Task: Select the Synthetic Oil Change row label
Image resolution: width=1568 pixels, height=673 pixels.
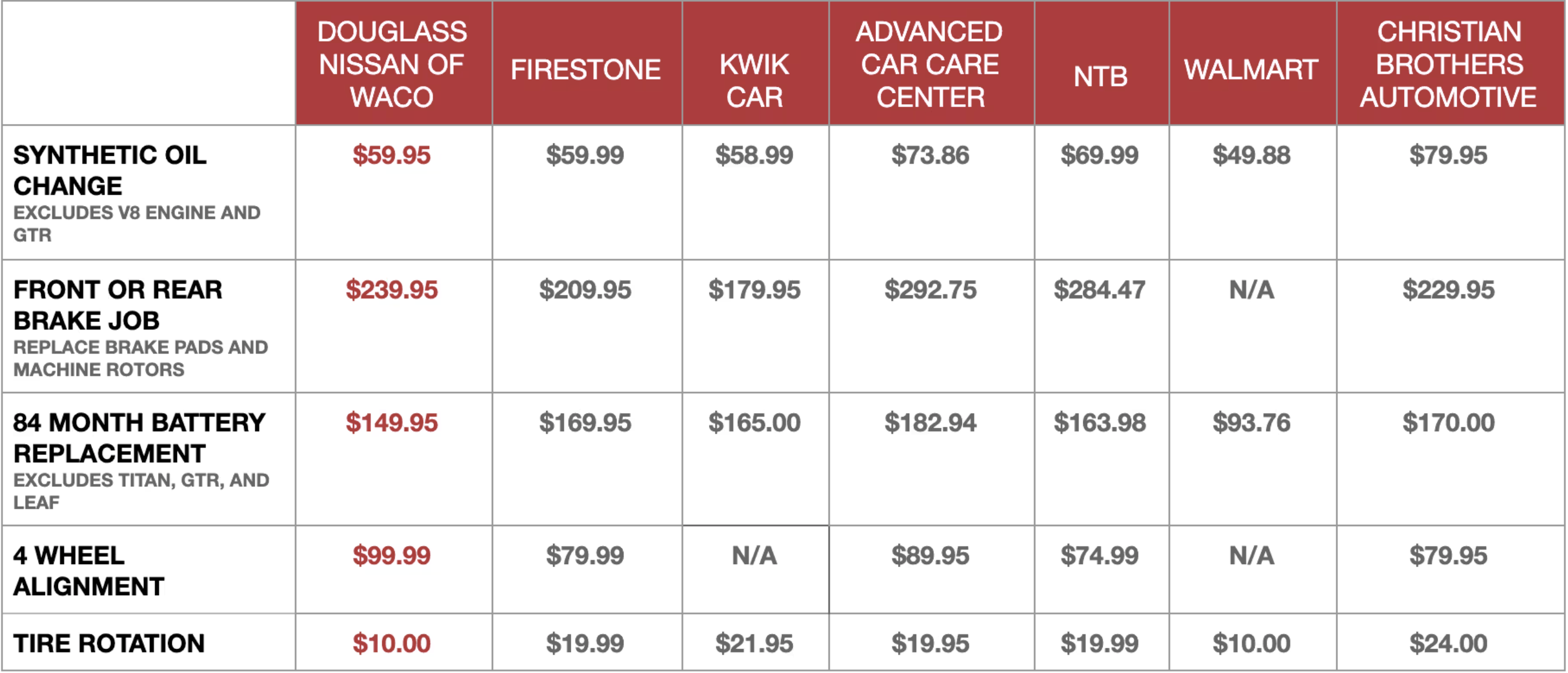Action: coord(110,170)
